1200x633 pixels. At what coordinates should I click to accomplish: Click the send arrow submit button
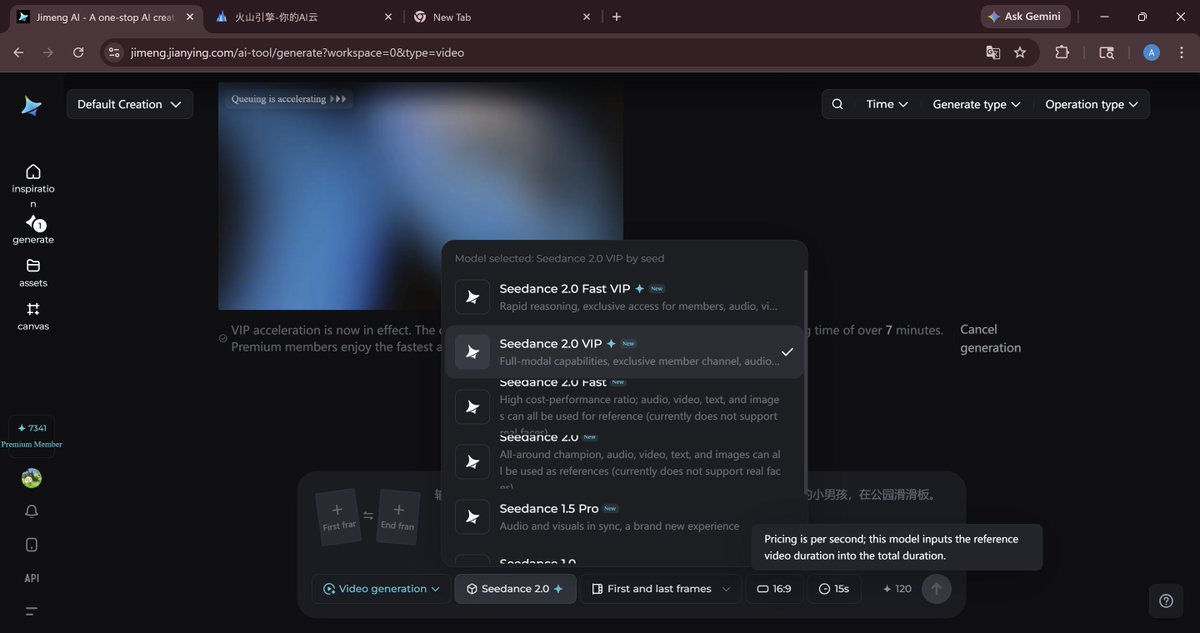pos(936,589)
